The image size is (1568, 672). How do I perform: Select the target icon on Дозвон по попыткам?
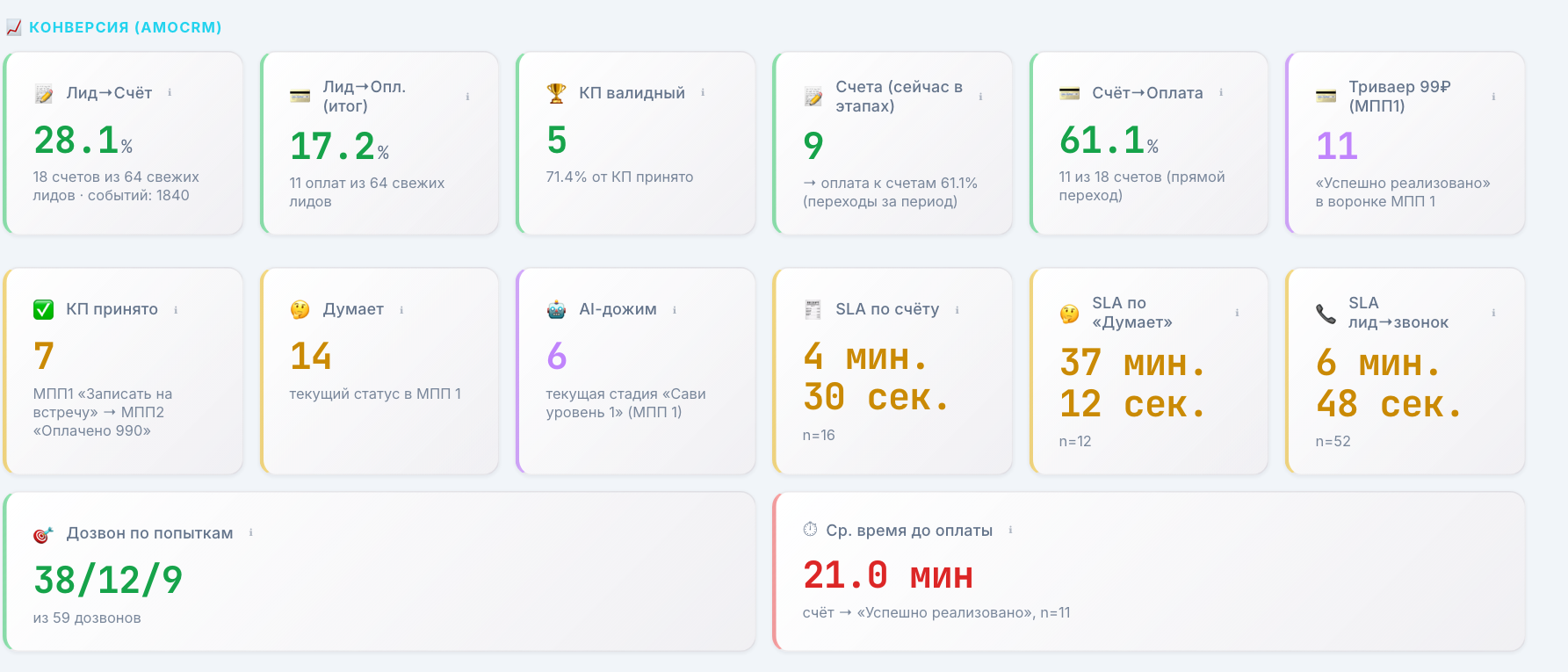click(x=43, y=534)
